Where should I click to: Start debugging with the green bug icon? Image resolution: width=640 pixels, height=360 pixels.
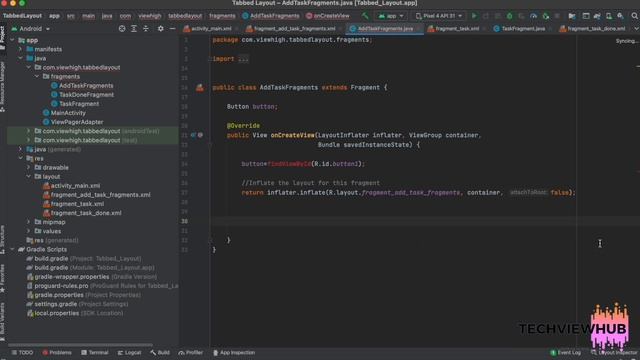click(509, 16)
